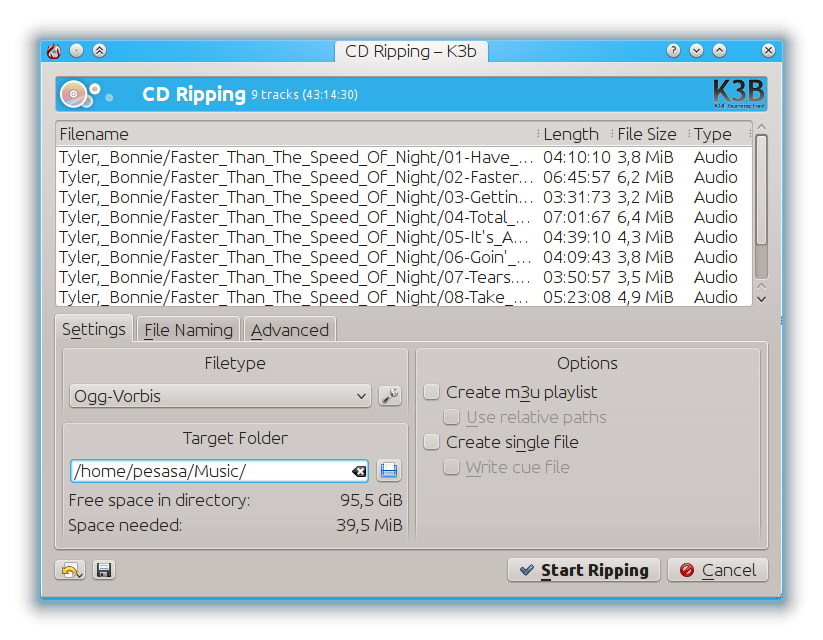Image resolution: width=823 pixels, height=640 pixels.
Task: Click the length value 07:01:67
Action: tap(577, 217)
